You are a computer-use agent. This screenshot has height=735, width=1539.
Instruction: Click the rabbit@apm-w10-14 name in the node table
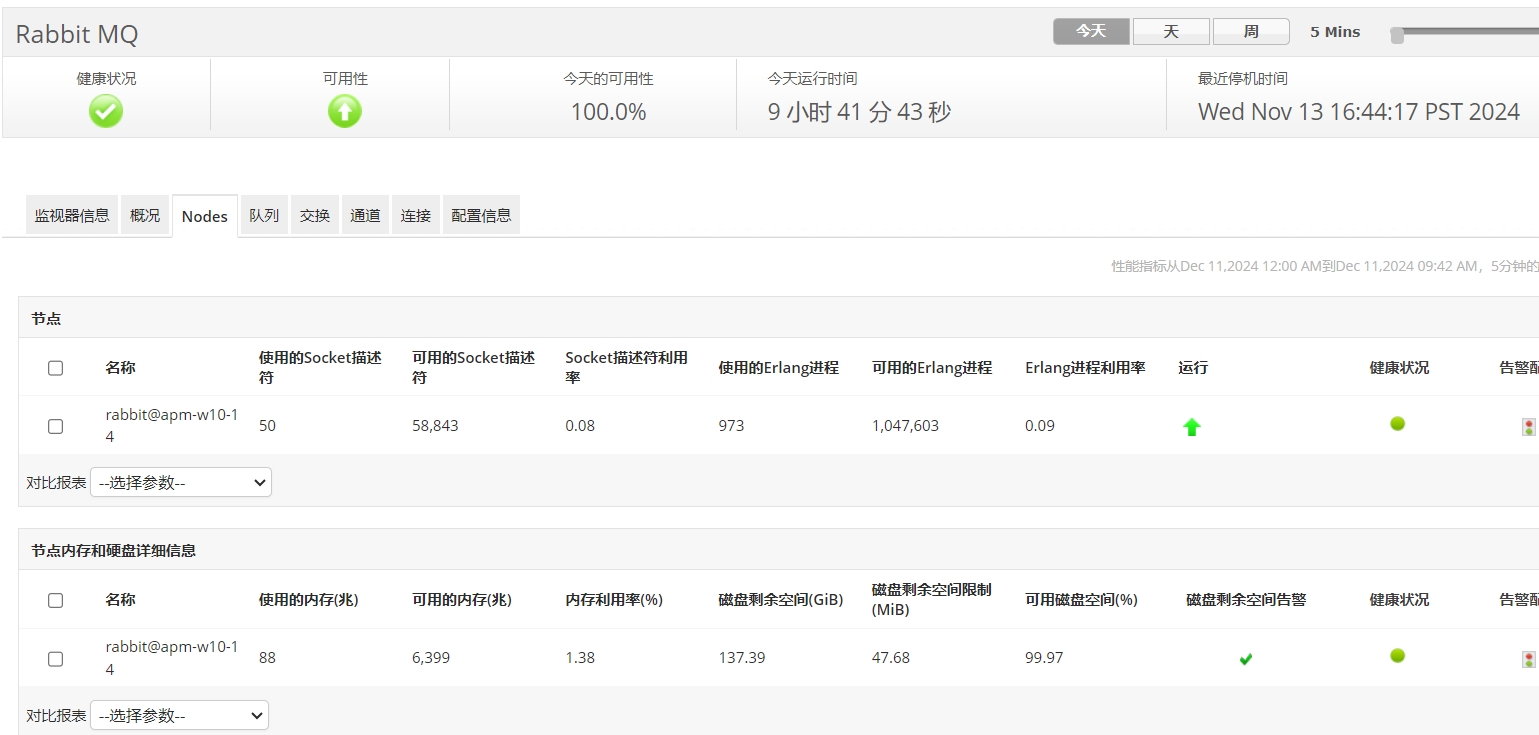(x=172, y=425)
